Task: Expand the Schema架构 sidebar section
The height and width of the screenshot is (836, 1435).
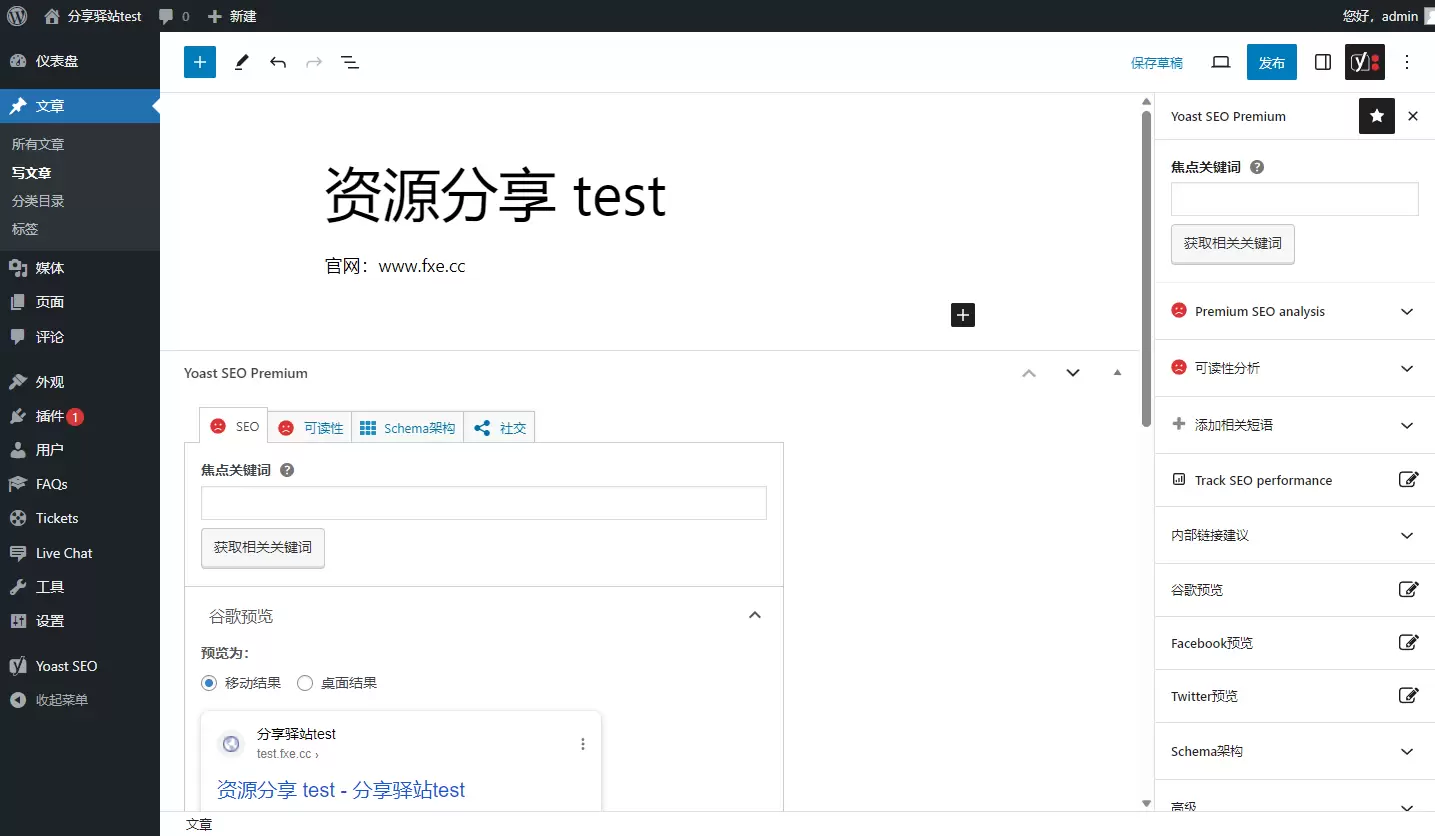Action: tap(1295, 751)
